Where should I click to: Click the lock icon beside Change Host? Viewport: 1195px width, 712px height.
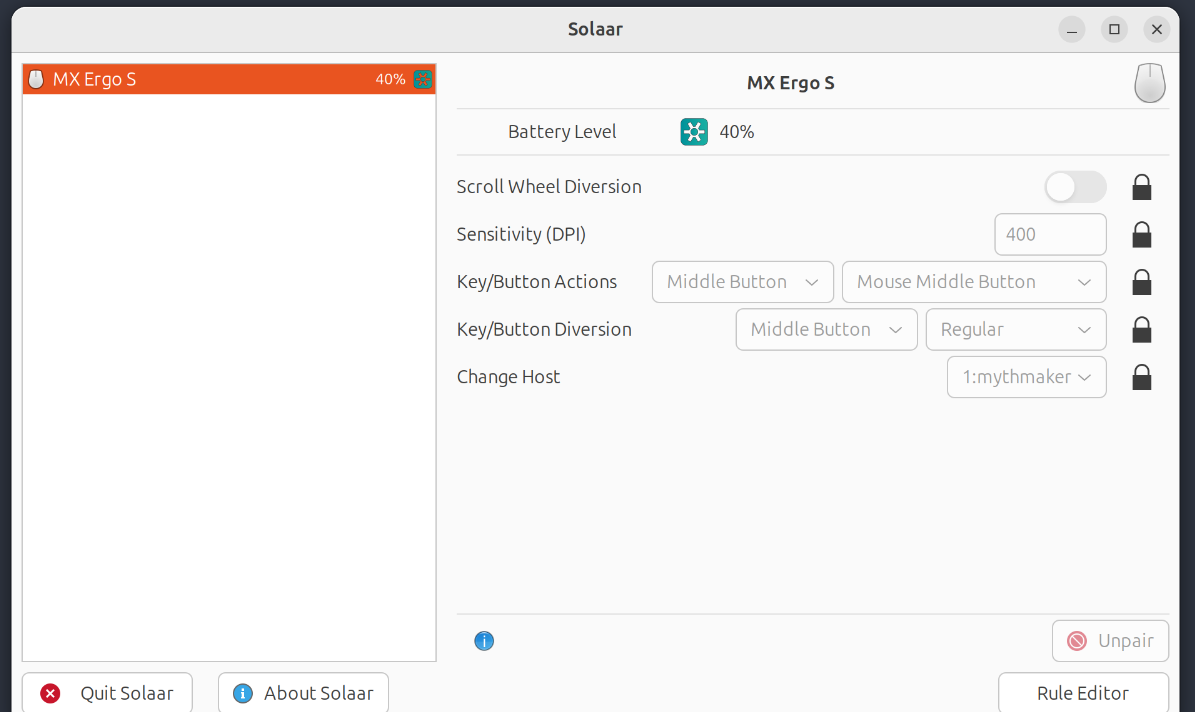click(x=1141, y=377)
